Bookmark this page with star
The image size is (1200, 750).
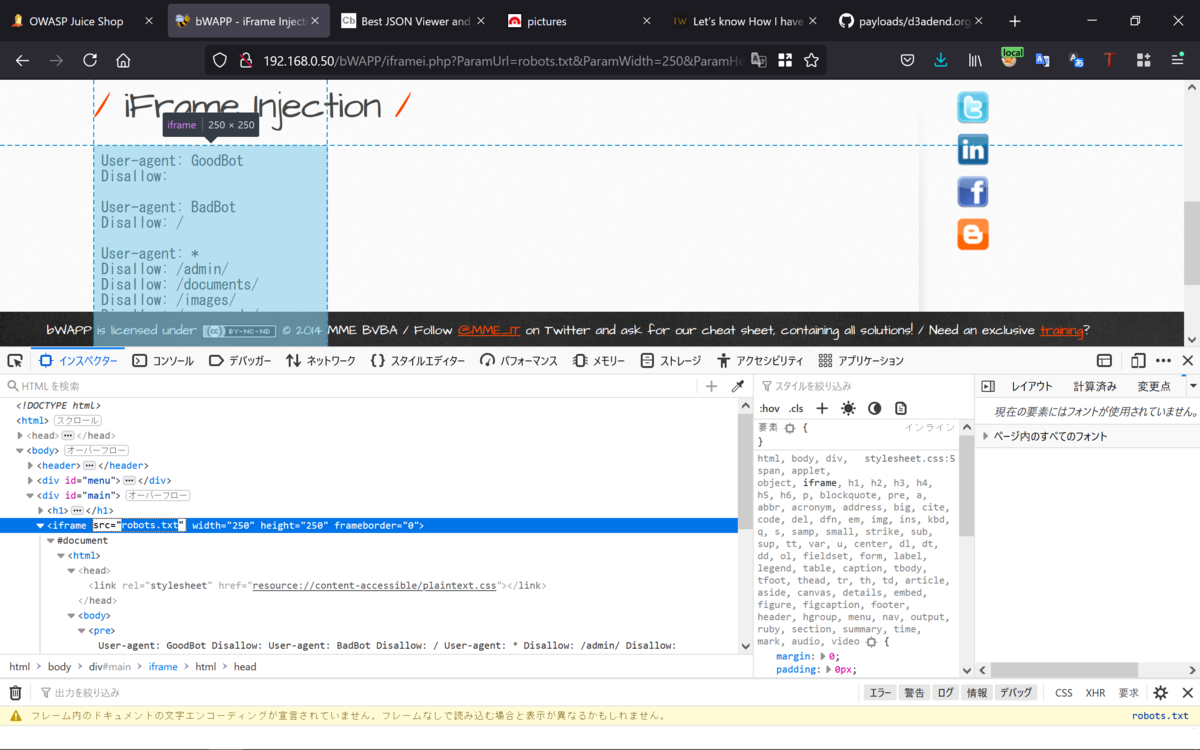pos(811,60)
